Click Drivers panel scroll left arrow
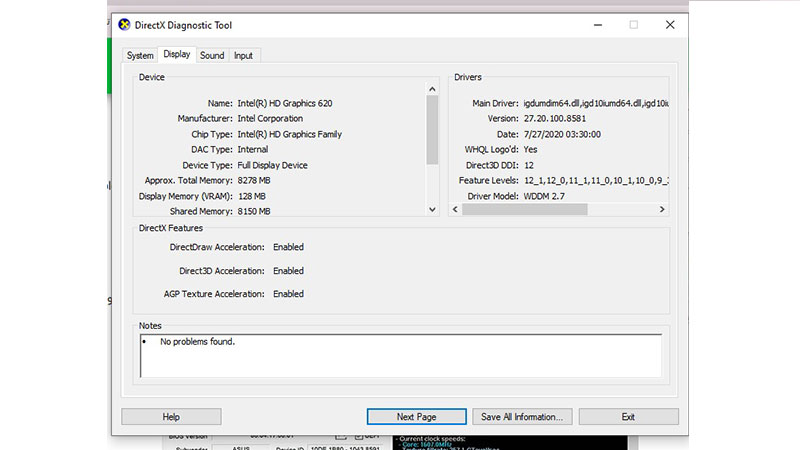 click(455, 209)
